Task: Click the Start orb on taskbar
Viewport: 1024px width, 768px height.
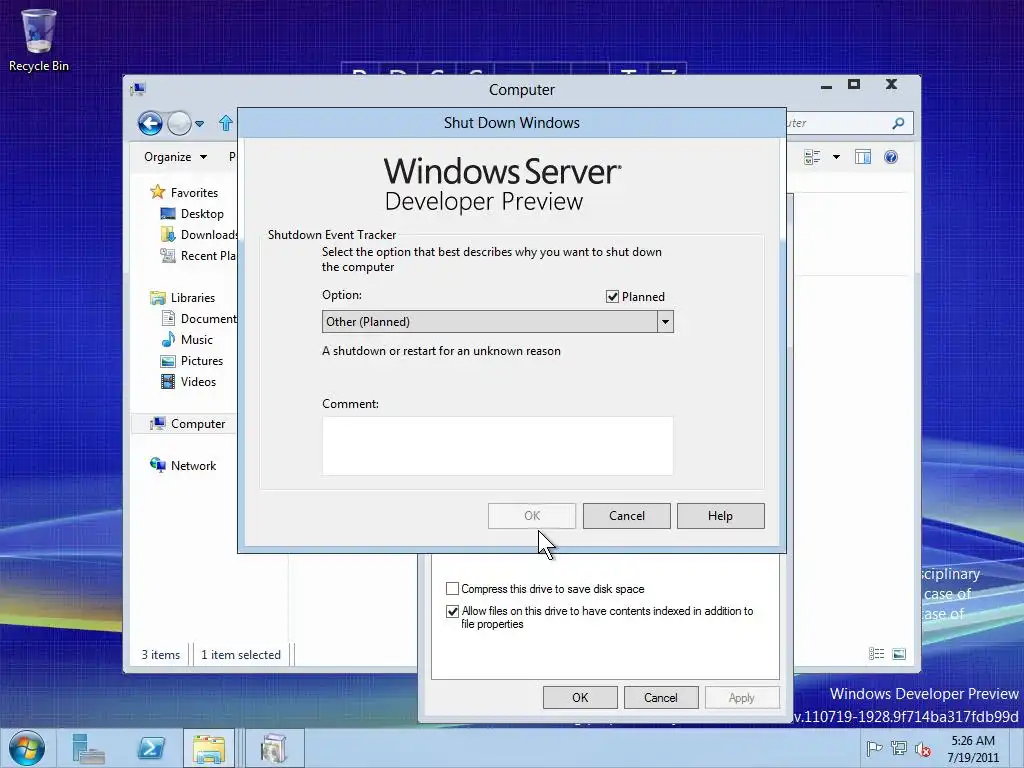Action: (27, 748)
